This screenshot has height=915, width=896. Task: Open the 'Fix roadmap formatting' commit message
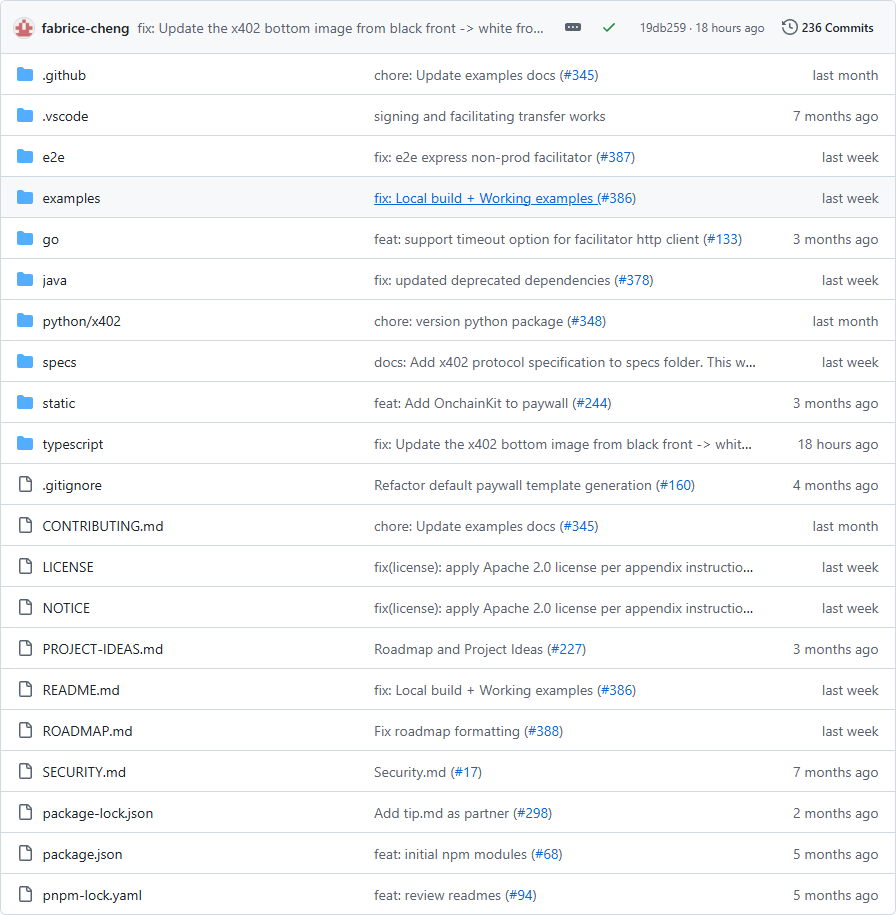point(446,731)
